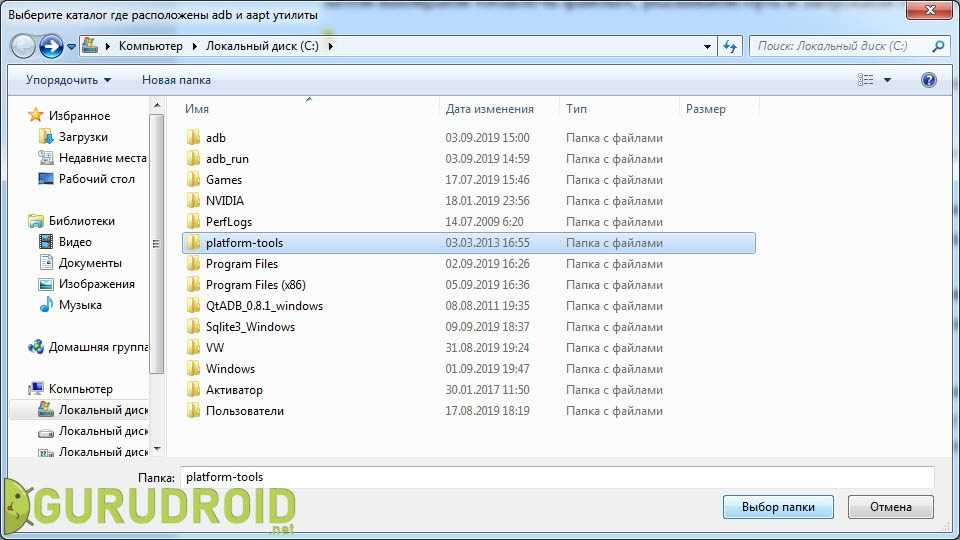The image size is (960, 540).
Task: Click the search magnifier icon
Action: click(x=938, y=46)
